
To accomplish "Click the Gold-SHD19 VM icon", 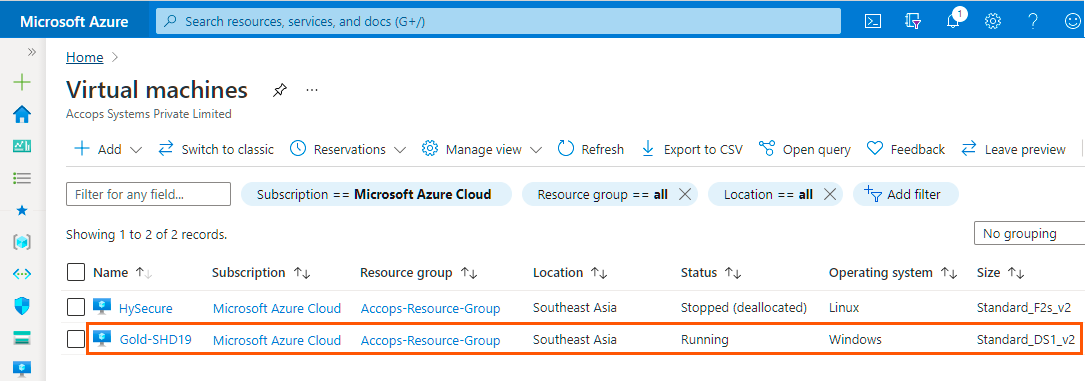I will click(102, 339).
